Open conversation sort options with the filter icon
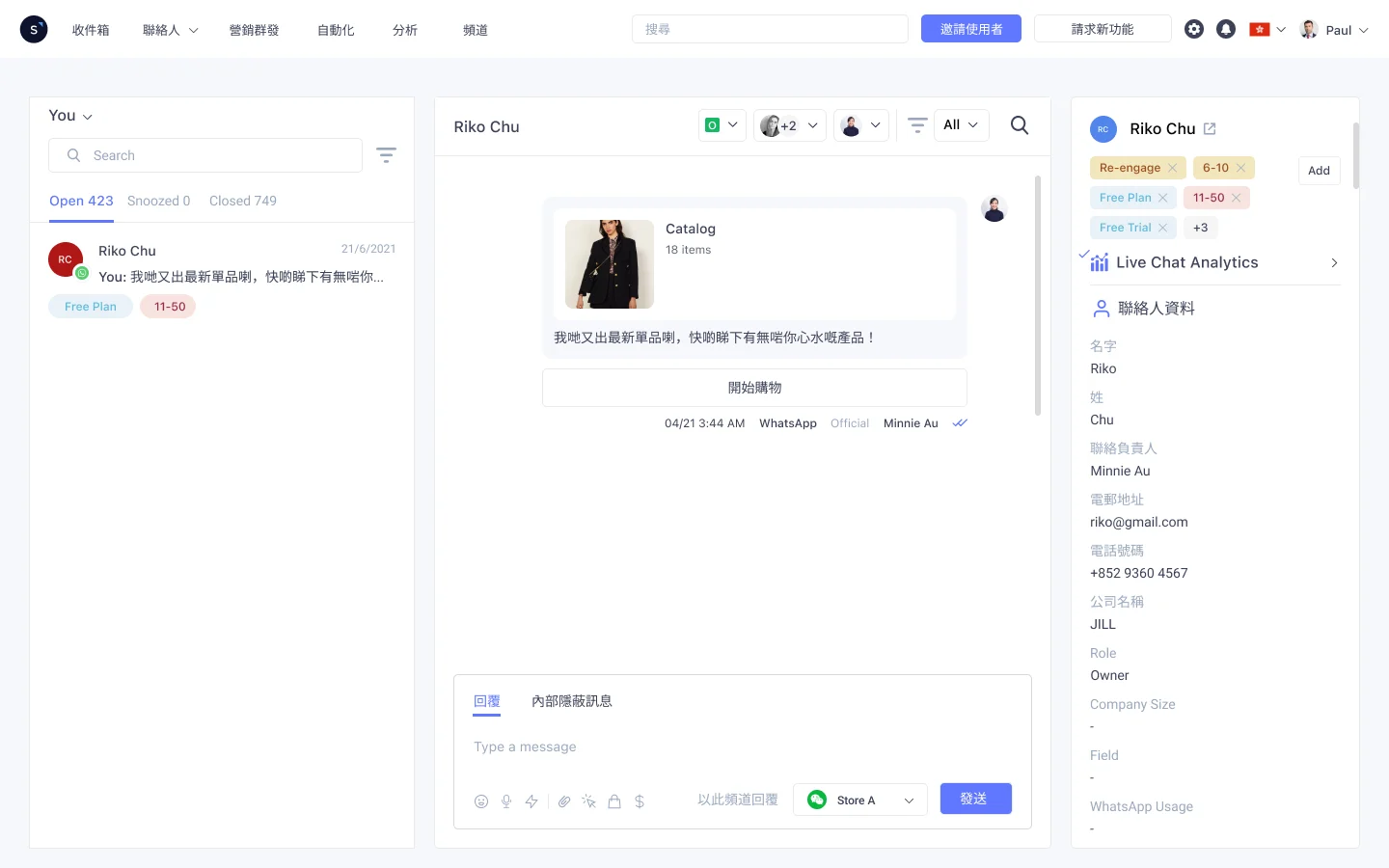1389x868 pixels. click(916, 125)
